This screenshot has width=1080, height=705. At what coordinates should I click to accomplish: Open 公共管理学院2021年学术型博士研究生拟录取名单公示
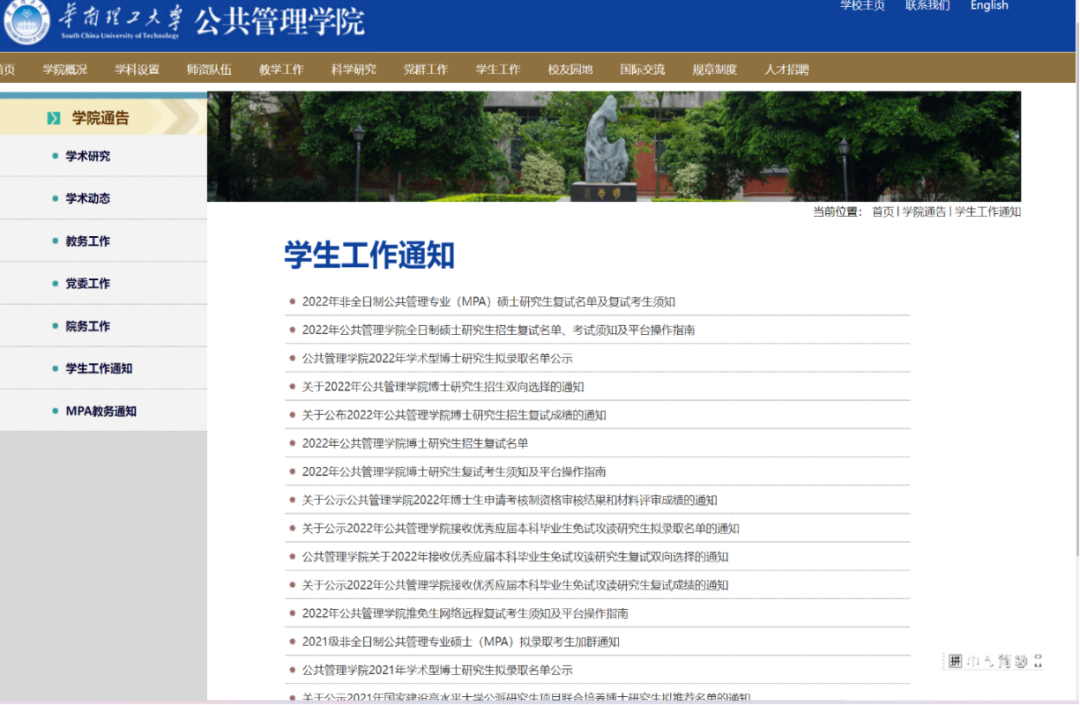(x=437, y=670)
